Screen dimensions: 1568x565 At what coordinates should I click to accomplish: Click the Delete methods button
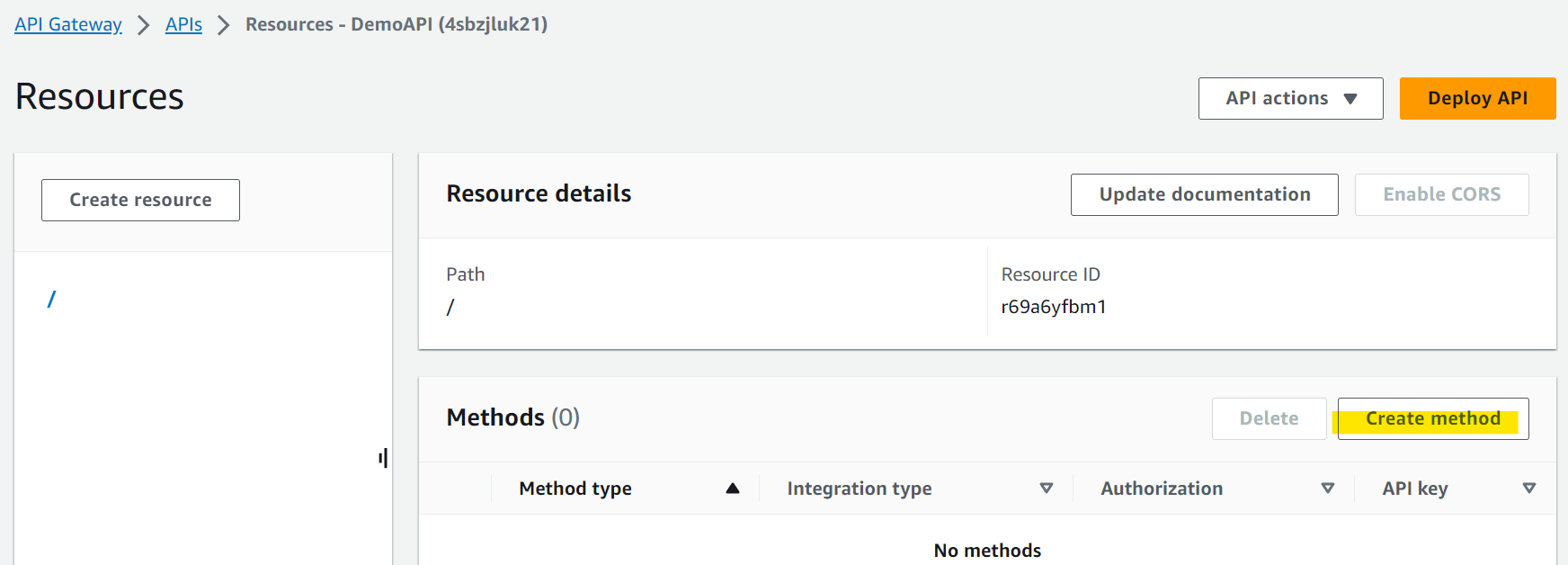(x=1269, y=418)
